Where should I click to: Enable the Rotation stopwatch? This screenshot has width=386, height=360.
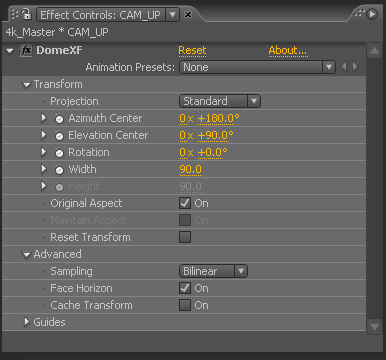tap(59, 153)
